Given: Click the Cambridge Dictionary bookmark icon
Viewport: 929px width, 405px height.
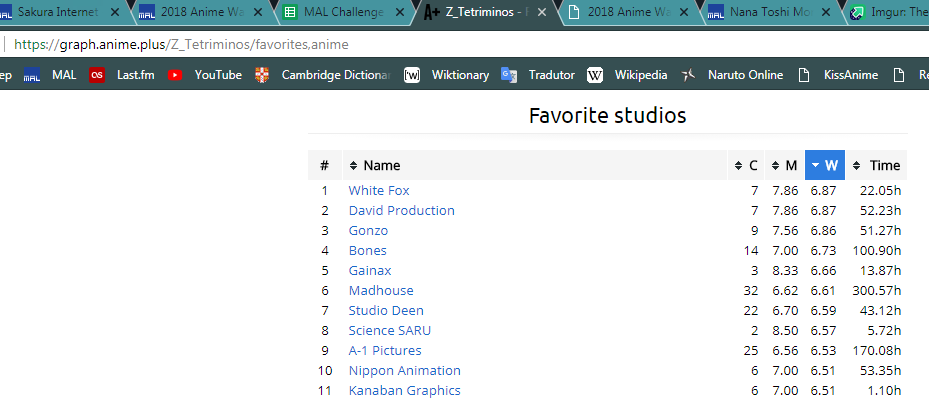Looking at the screenshot, I should pyautogui.click(x=262, y=75).
